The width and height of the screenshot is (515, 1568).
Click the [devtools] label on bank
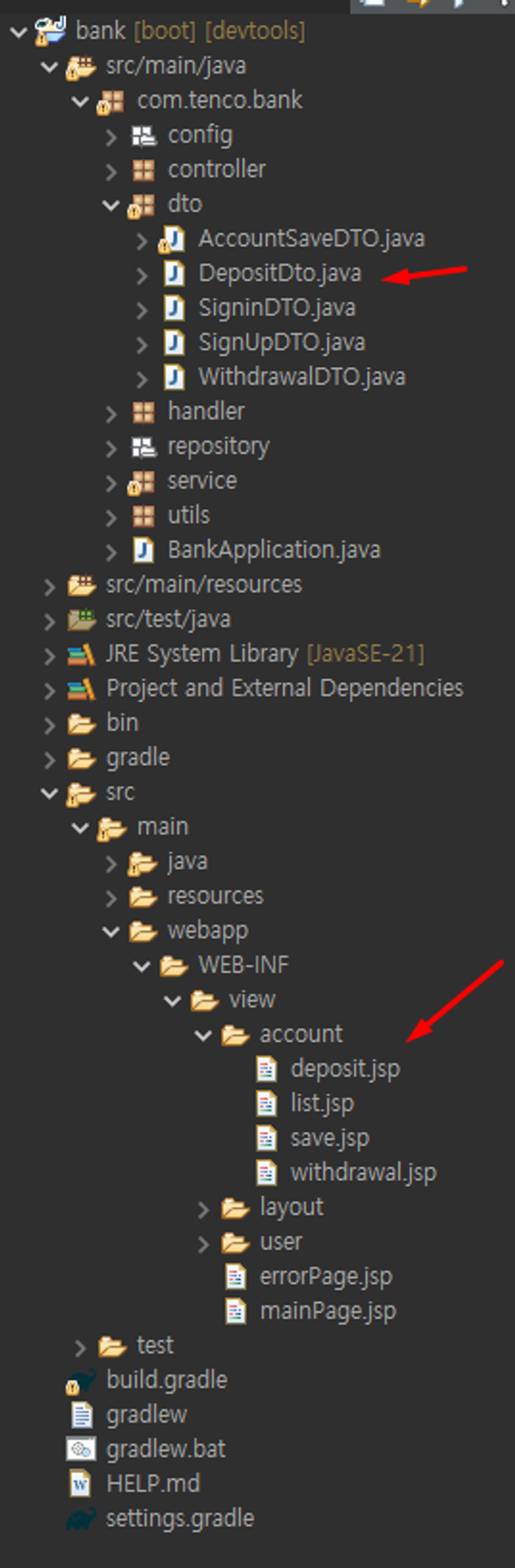point(256,31)
